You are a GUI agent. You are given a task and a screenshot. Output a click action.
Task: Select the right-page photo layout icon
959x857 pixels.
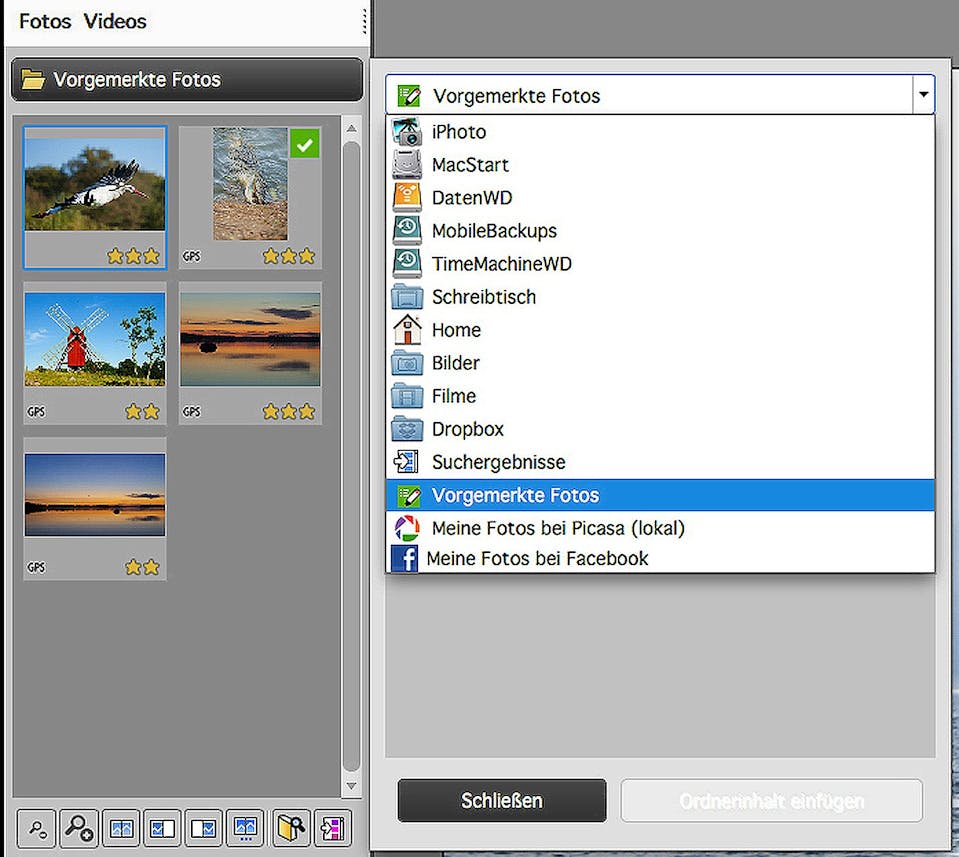[203, 828]
